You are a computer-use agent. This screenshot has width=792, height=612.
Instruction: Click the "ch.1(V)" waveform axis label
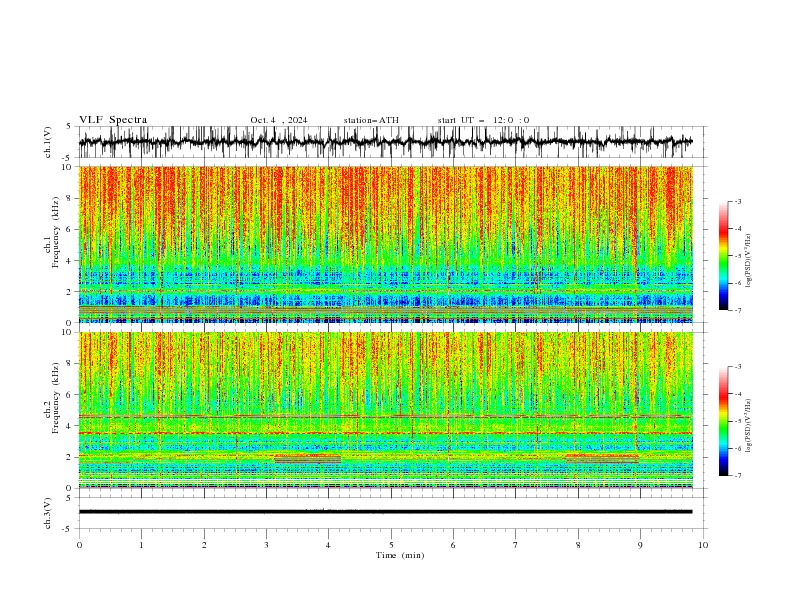(48, 142)
